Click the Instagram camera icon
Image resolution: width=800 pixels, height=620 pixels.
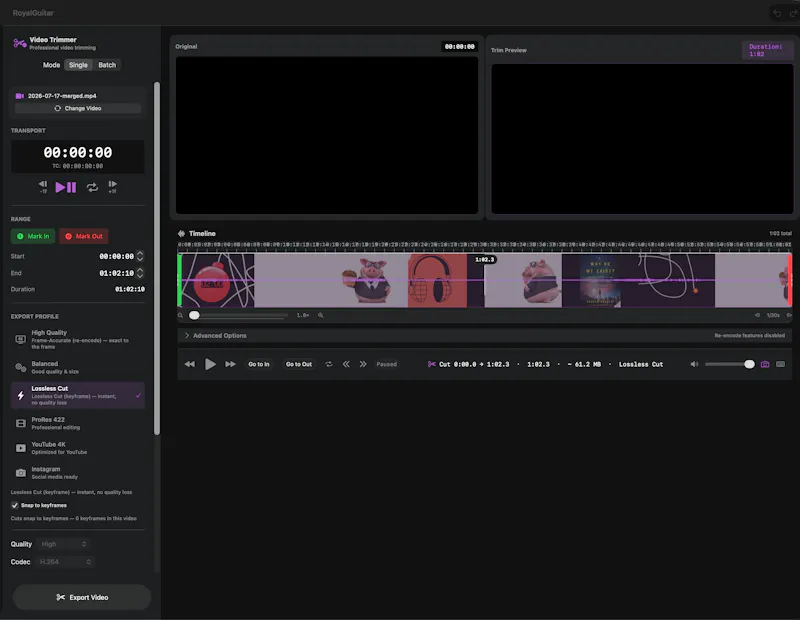coord(20,473)
